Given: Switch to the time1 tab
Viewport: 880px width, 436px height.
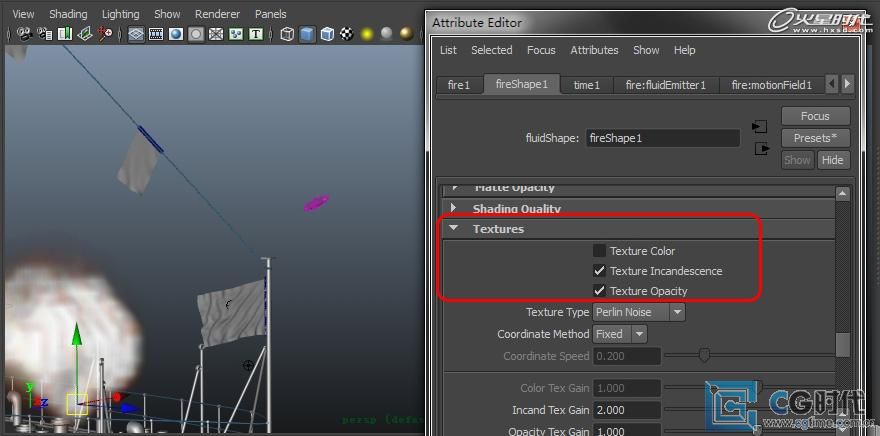Looking at the screenshot, I should (586, 85).
